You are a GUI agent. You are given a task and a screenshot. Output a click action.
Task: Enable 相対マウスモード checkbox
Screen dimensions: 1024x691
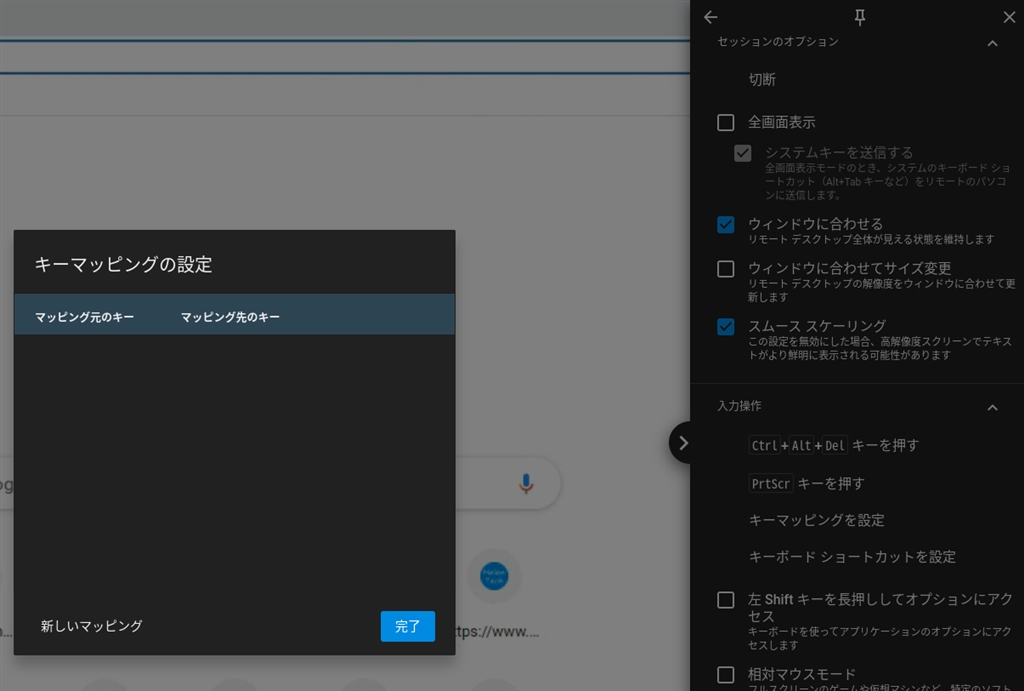tap(726, 675)
